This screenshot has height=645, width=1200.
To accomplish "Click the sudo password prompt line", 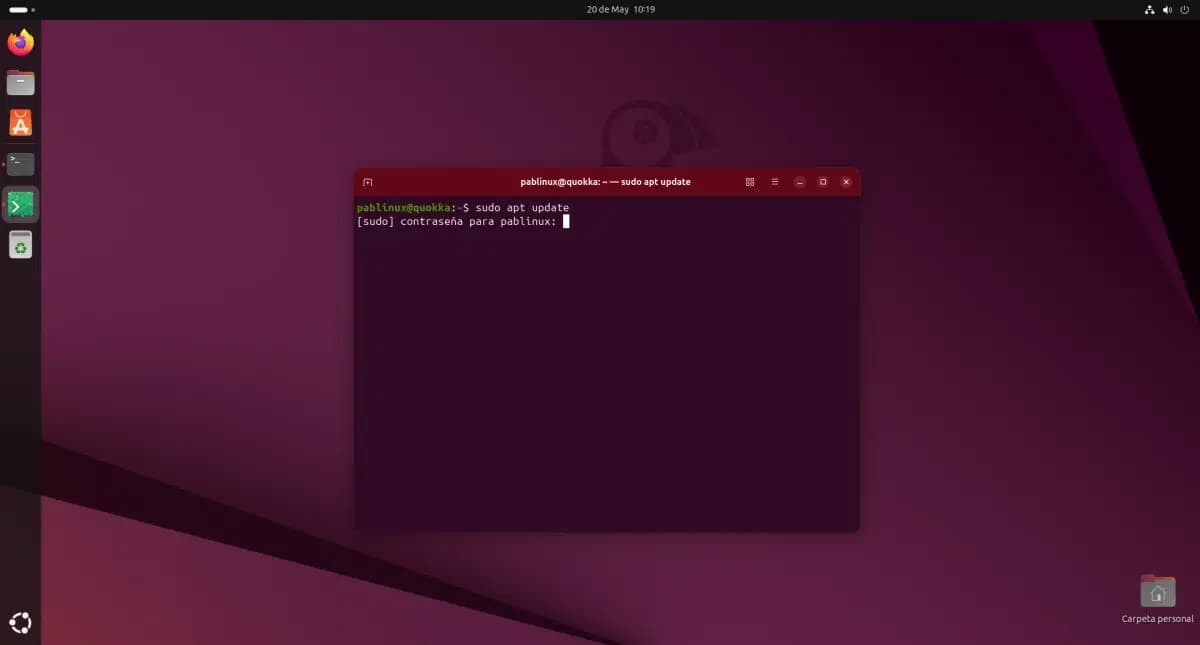I will pos(463,221).
